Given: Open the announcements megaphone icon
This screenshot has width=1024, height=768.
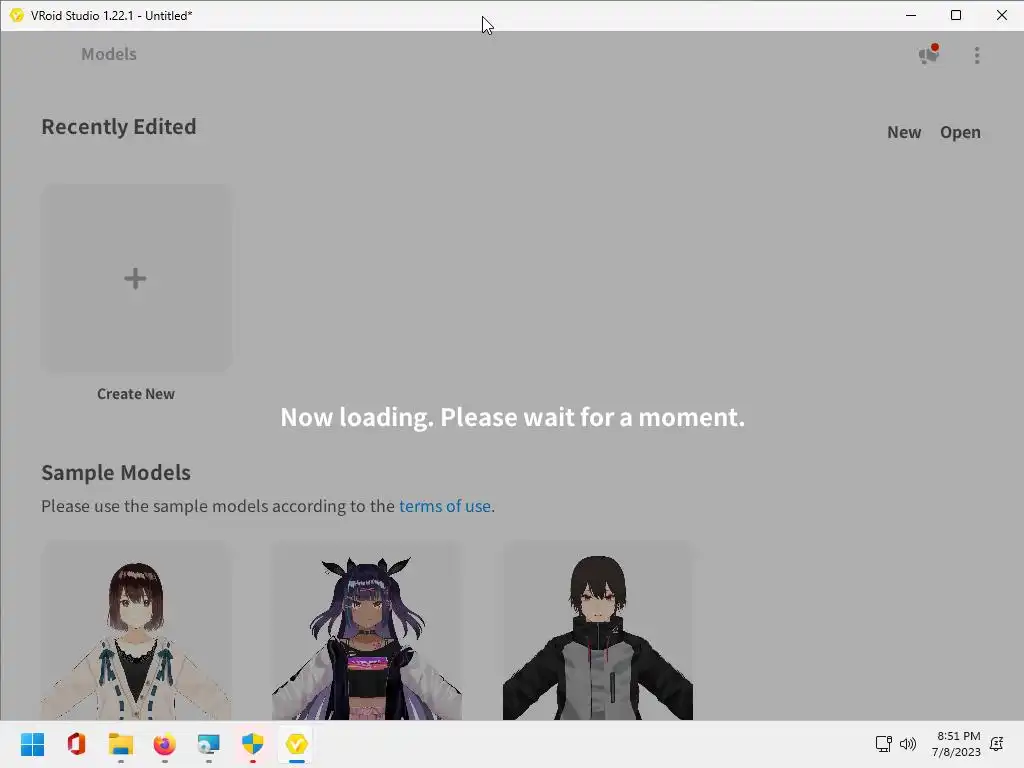Looking at the screenshot, I should [929, 54].
